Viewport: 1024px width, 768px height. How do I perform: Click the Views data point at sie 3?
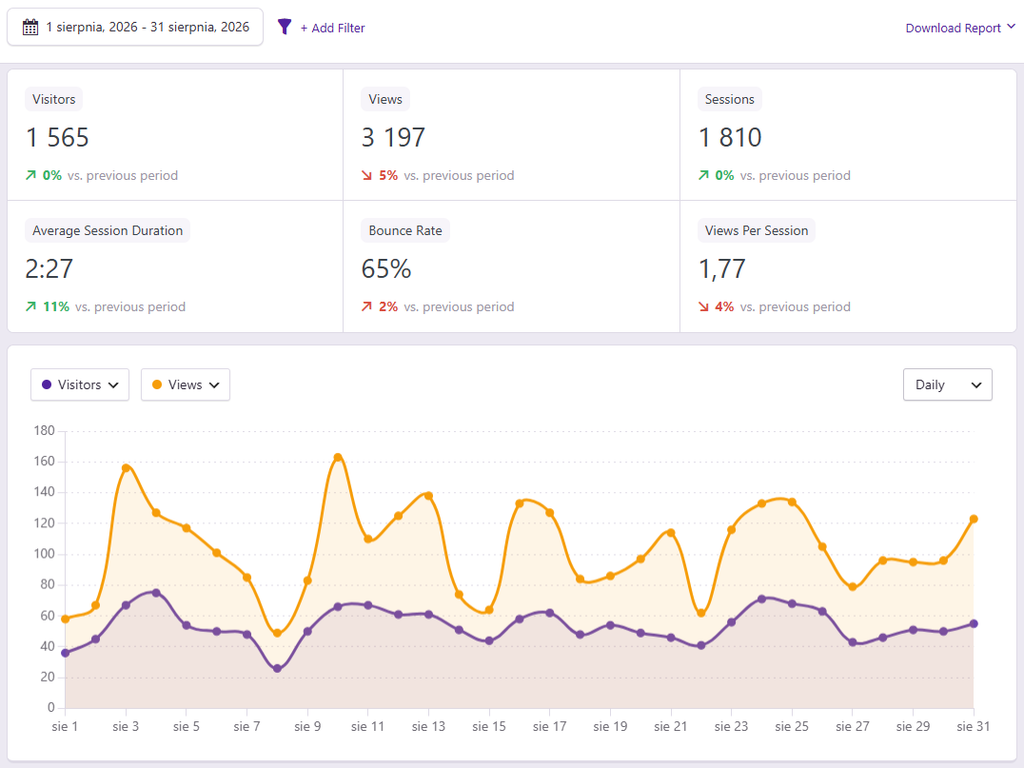click(126, 468)
